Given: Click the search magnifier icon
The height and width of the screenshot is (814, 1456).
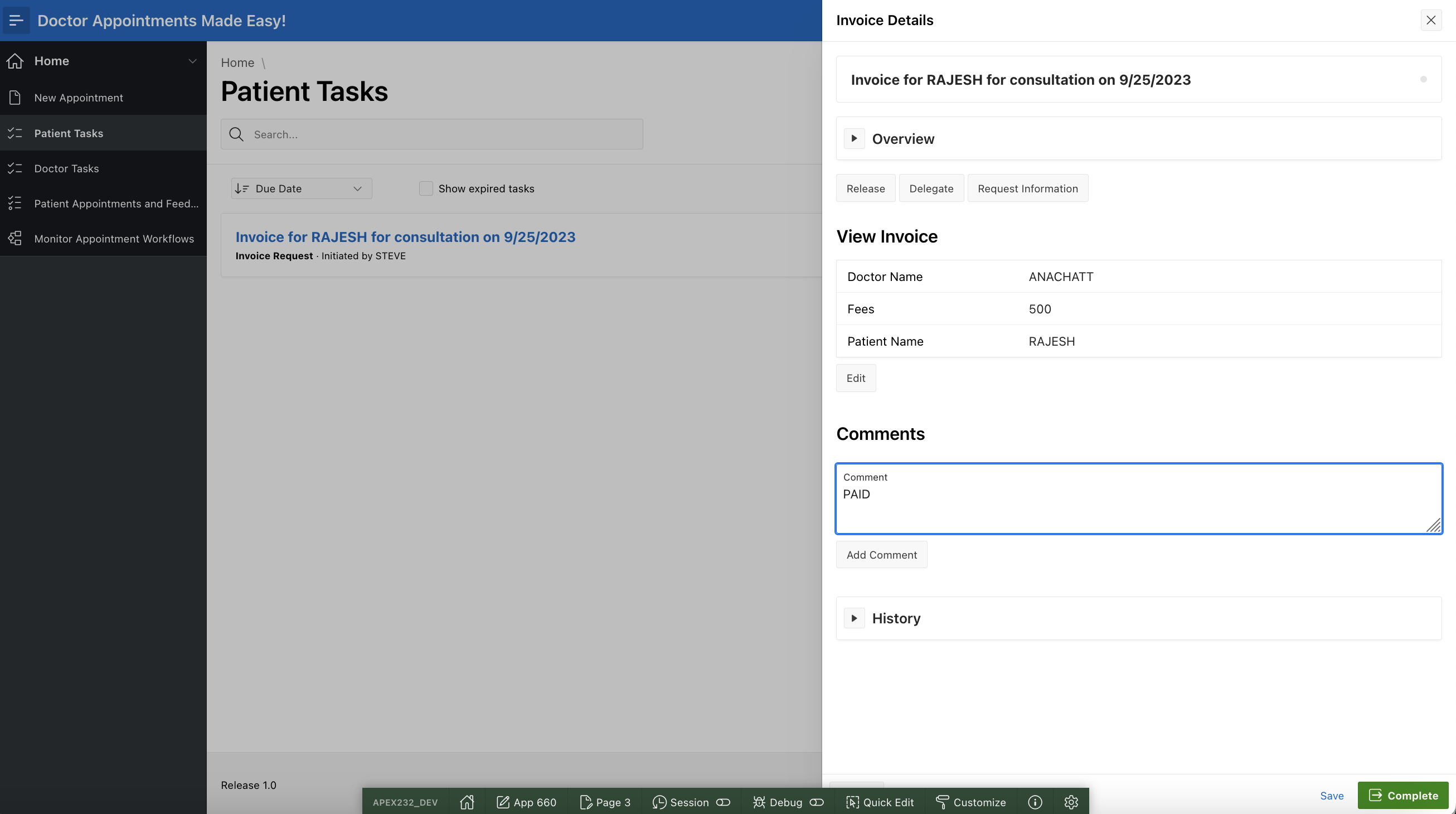Looking at the screenshot, I should click(236, 134).
